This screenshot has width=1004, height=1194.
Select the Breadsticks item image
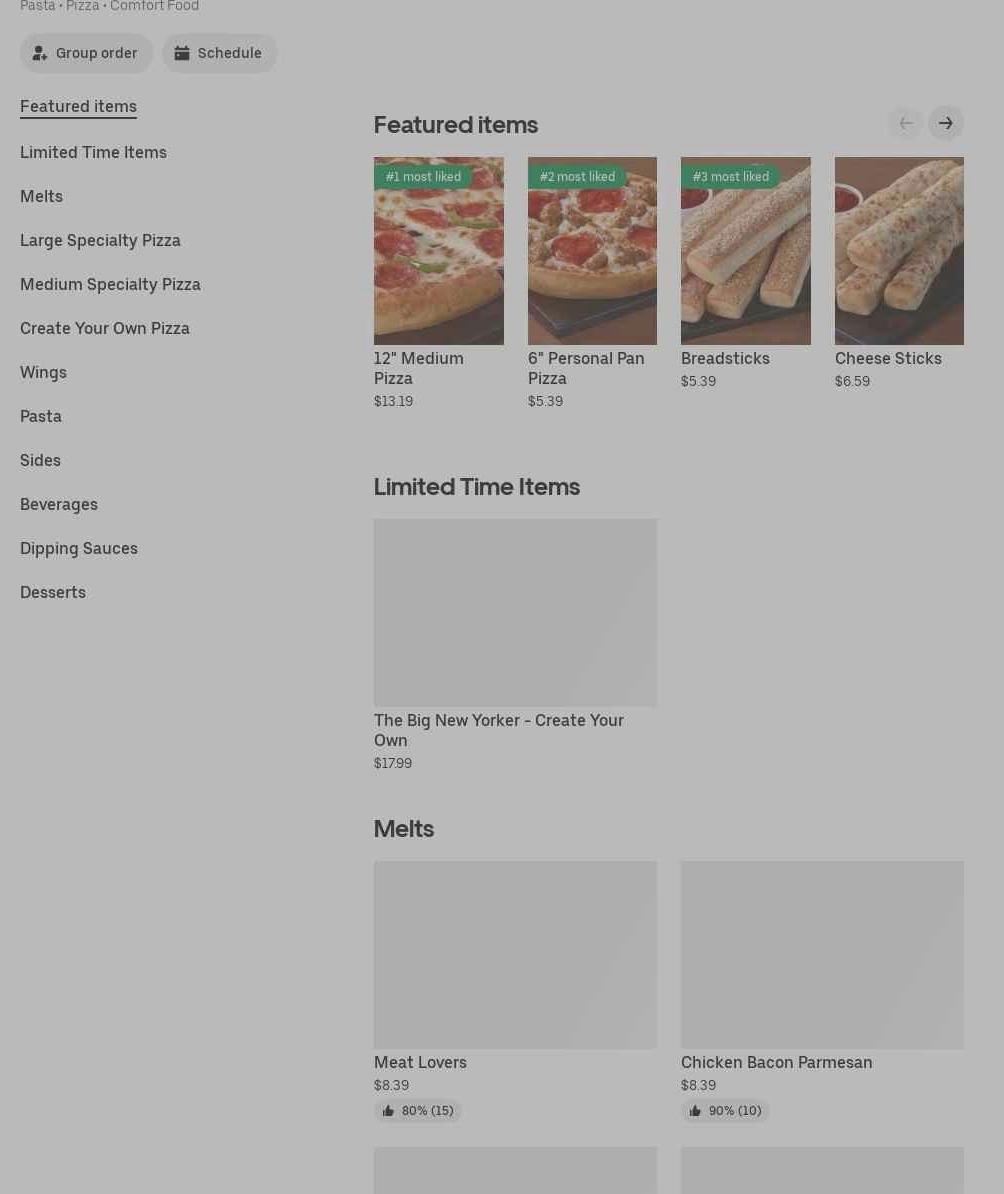tap(746, 251)
